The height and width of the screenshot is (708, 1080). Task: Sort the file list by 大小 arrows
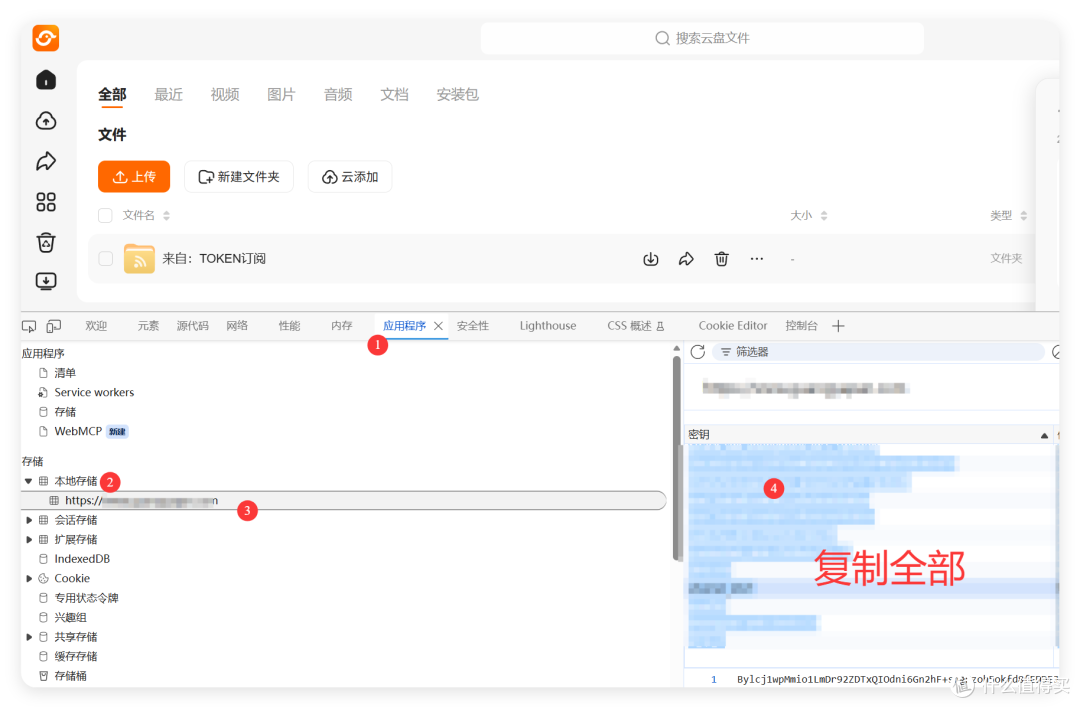(x=824, y=216)
